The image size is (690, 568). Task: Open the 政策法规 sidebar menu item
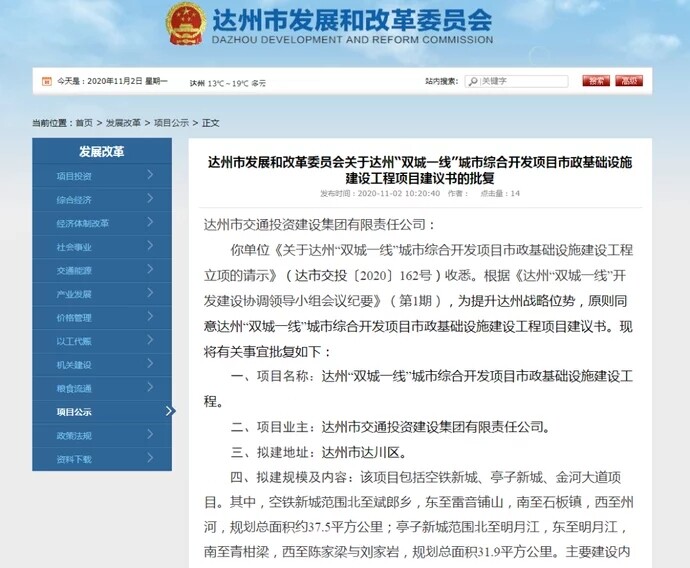click(75, 435)
